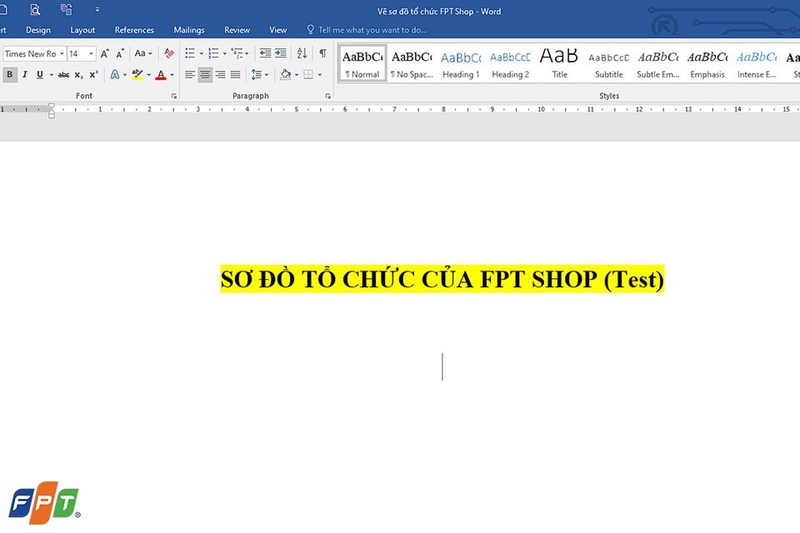Click the Tell me what you want to do box
Viewport: 800px width, 533px height.
367,30
